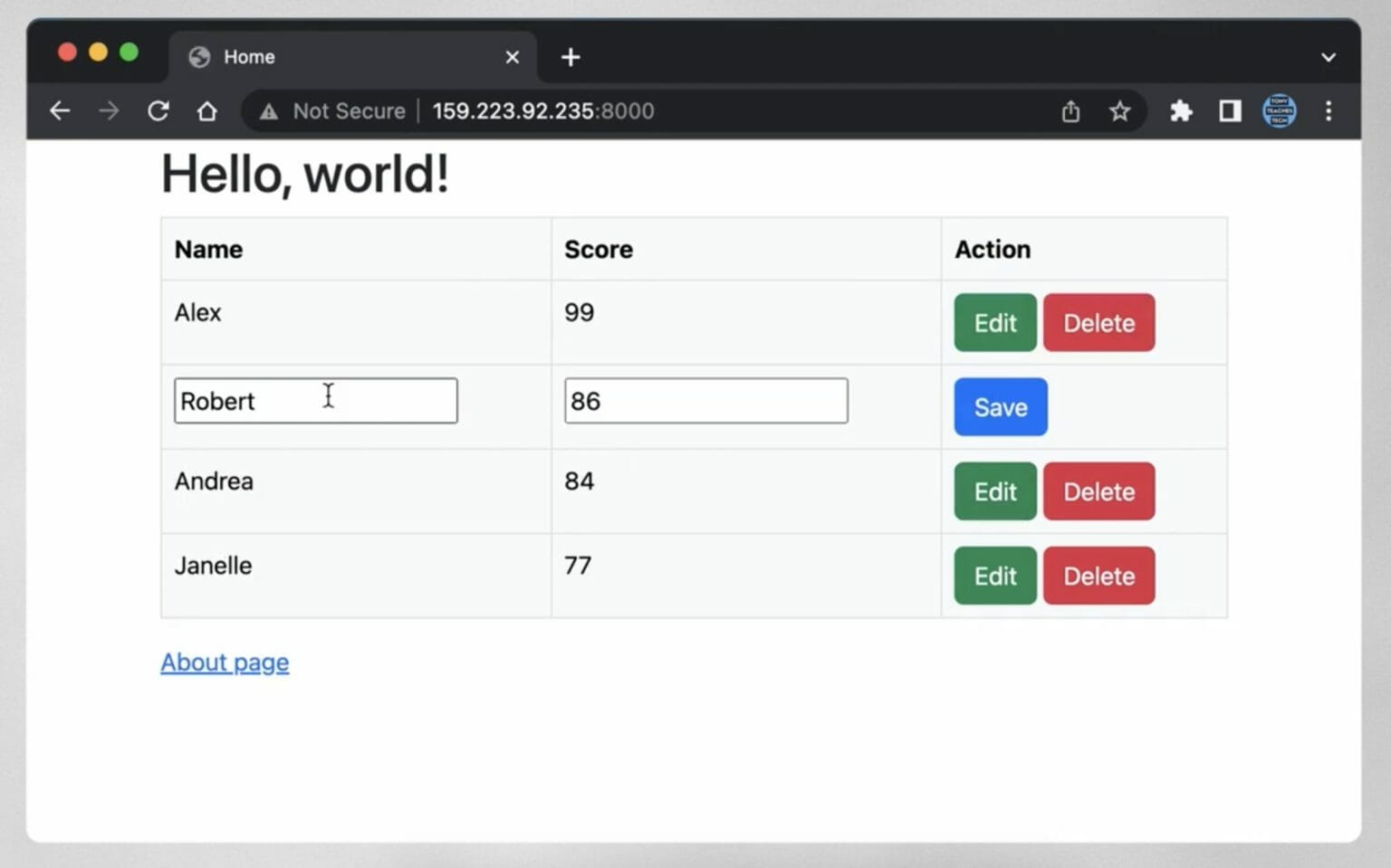Delete the Alex row
This screenshot has width=1391, height=868.
1098,322
